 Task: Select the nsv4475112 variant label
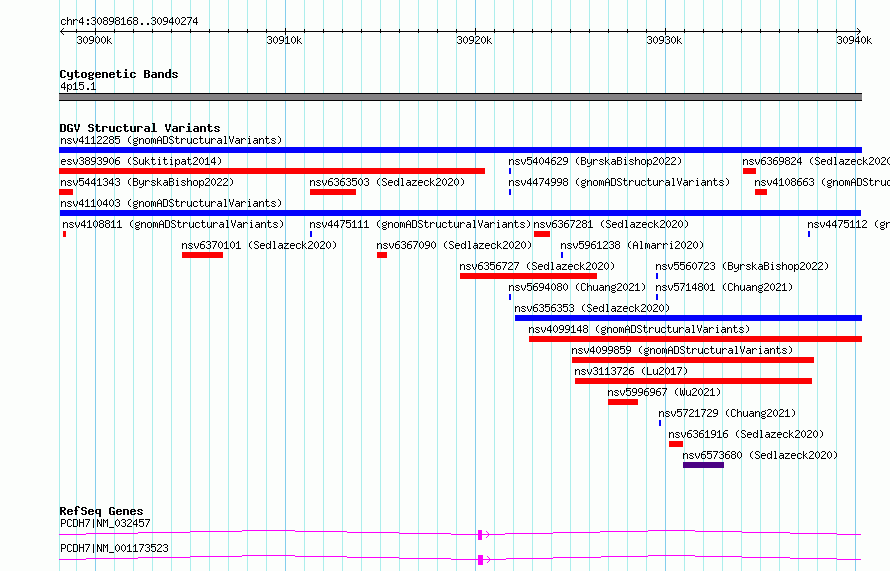pyautogui.click(x=849, y=224)
